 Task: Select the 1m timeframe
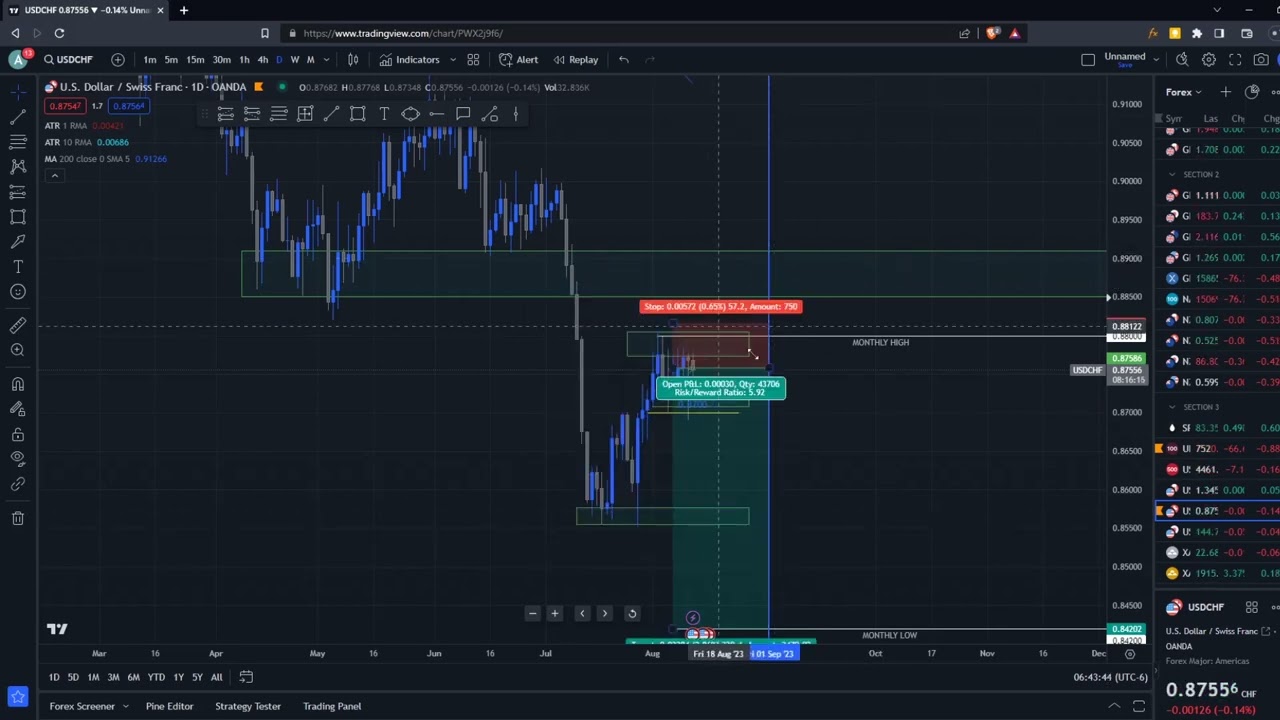[149, 60]
